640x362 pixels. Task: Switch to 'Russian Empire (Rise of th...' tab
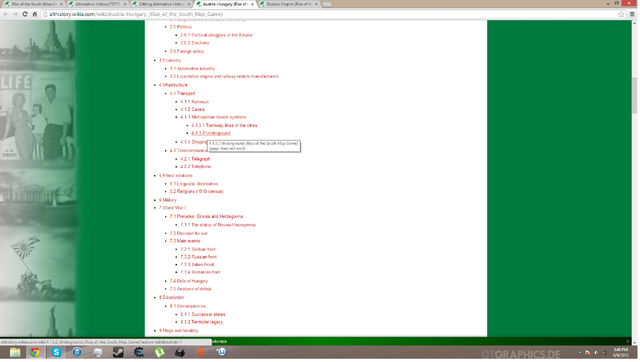[289, 4]
